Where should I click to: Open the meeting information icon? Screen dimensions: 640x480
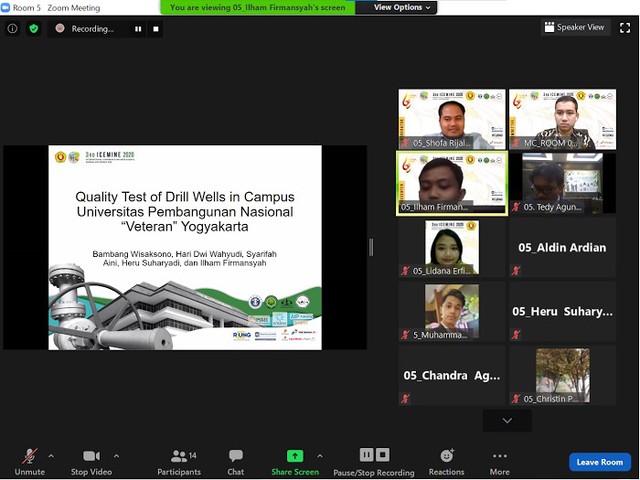[13, 29]
